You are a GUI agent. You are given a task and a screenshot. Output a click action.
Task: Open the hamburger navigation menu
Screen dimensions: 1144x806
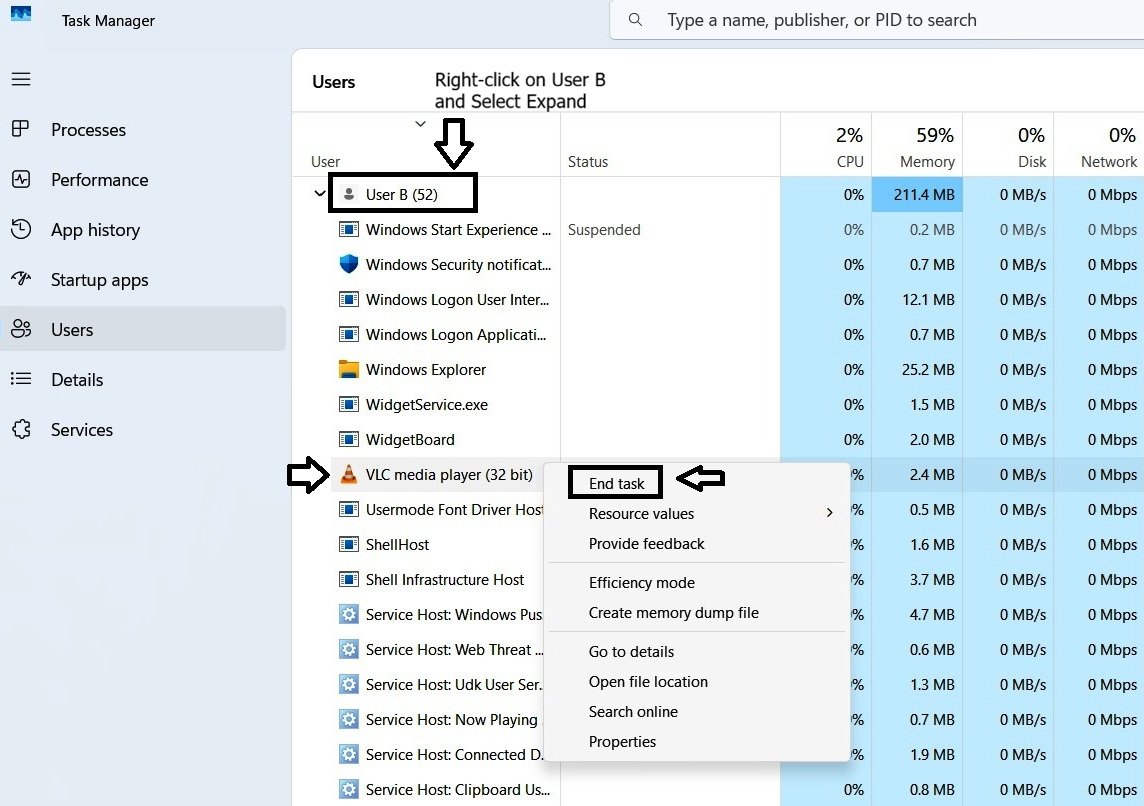click(21, 79)
